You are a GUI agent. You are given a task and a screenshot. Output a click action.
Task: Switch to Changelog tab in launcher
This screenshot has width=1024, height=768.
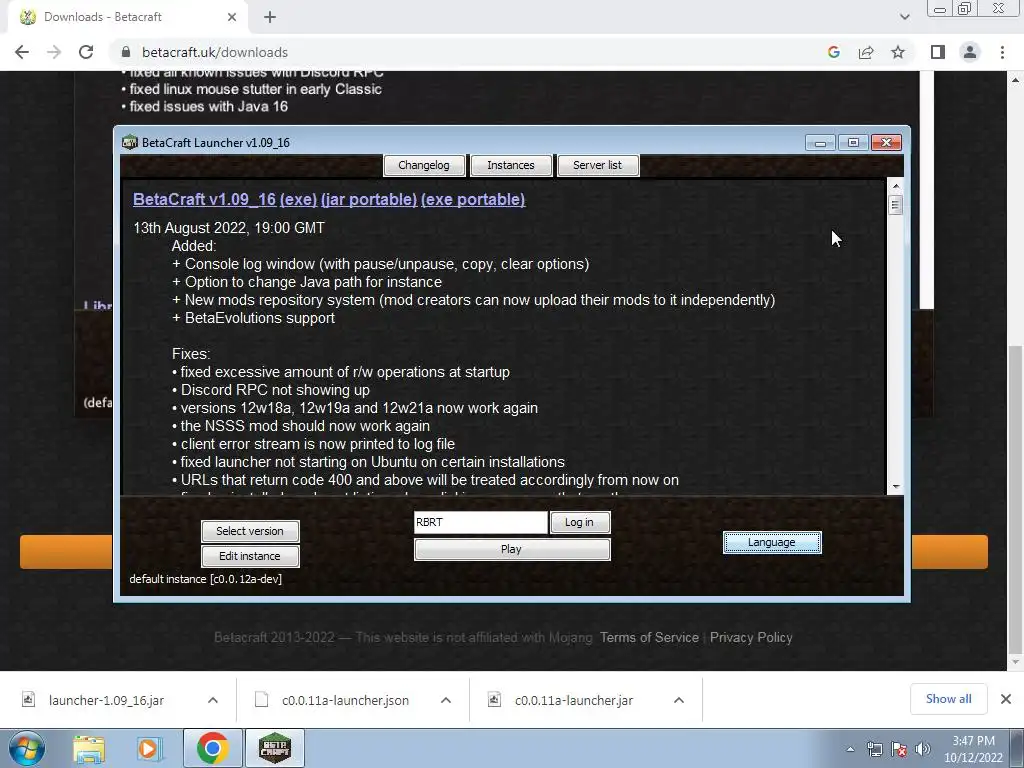tap(424, 165)
